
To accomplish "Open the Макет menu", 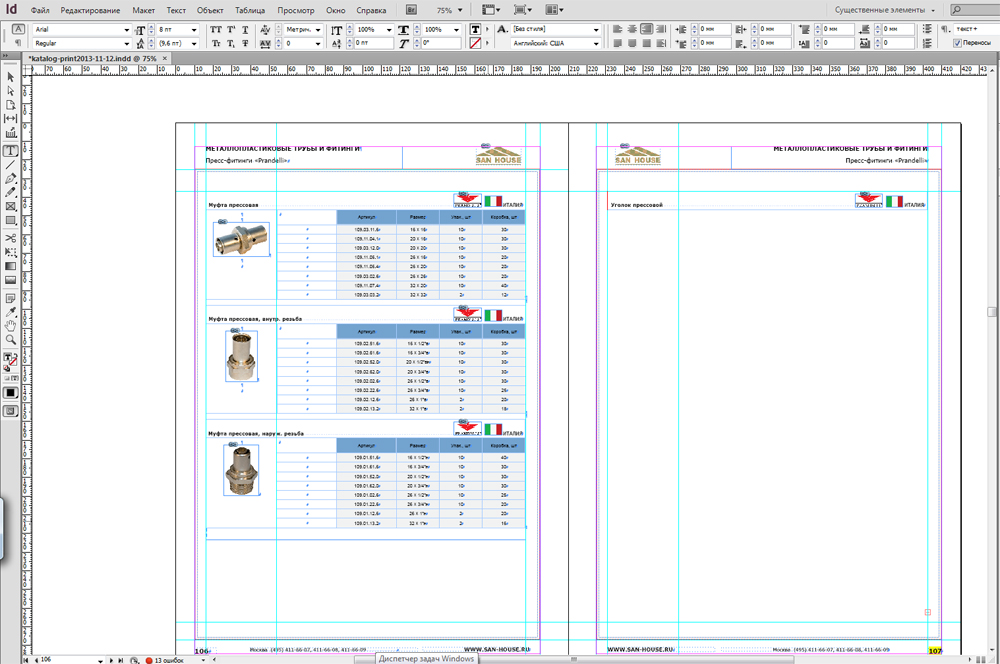I will point(143,10).
